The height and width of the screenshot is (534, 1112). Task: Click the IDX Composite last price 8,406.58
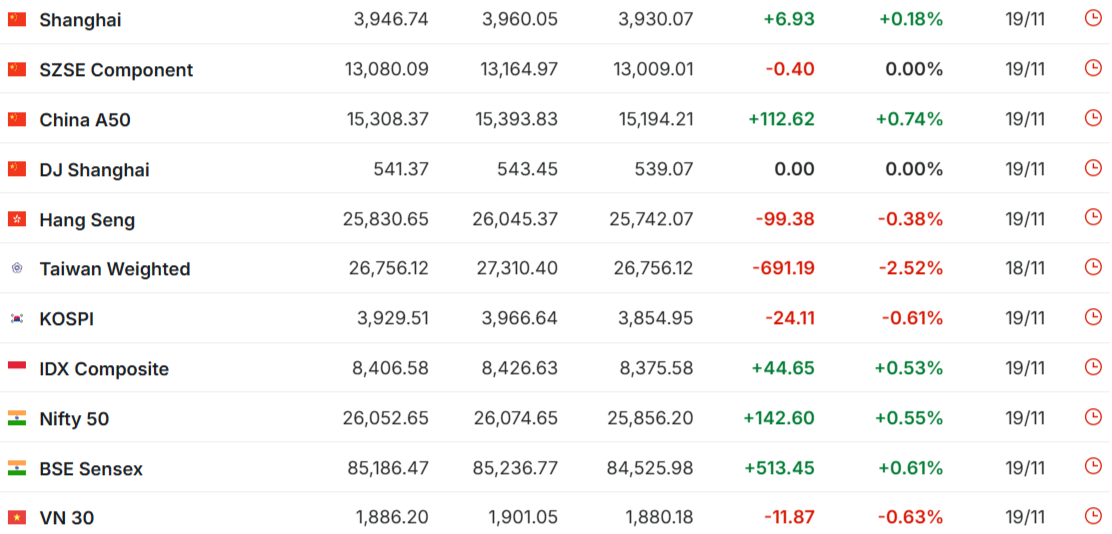(390, 369)
